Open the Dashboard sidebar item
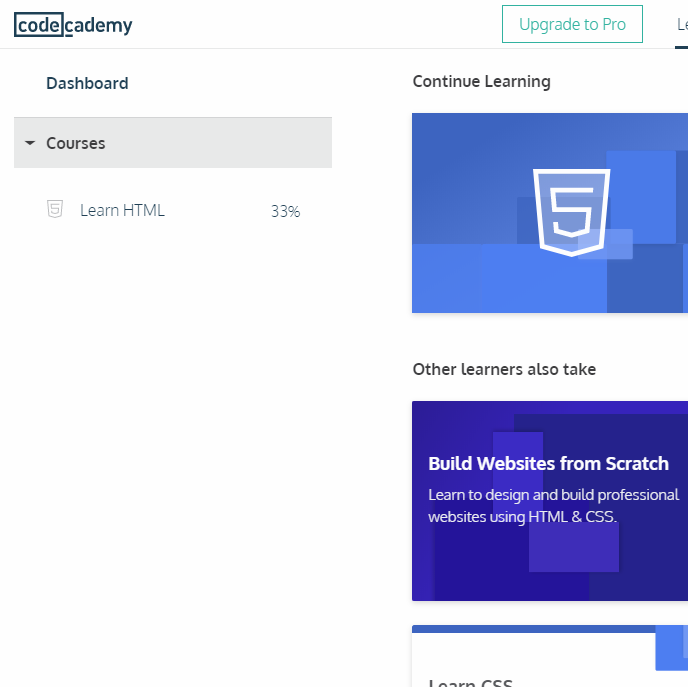Viewport: 688px width, 687px height. click(x=87, y=83)
